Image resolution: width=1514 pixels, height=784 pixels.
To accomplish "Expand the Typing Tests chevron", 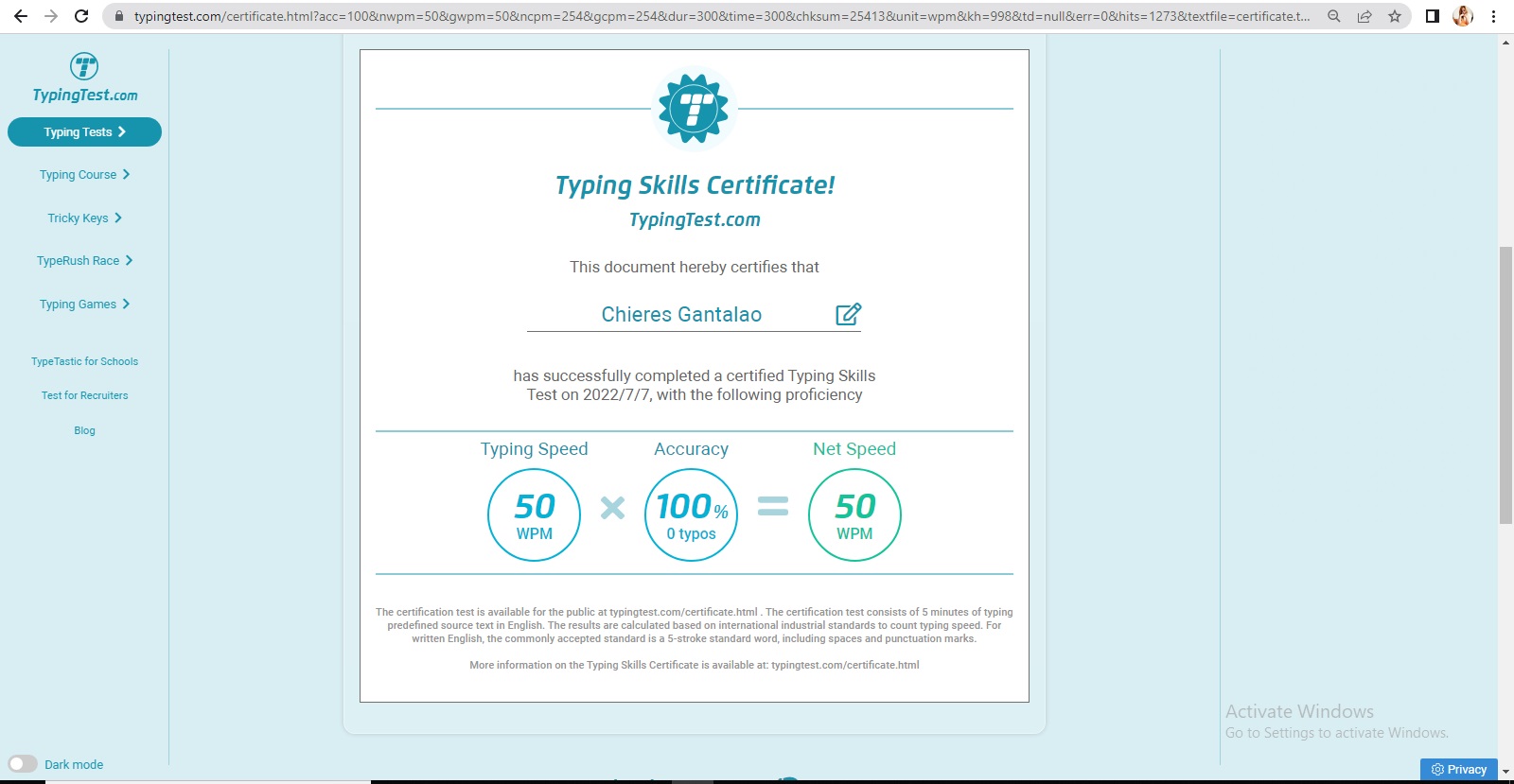I will coord(122,131).
